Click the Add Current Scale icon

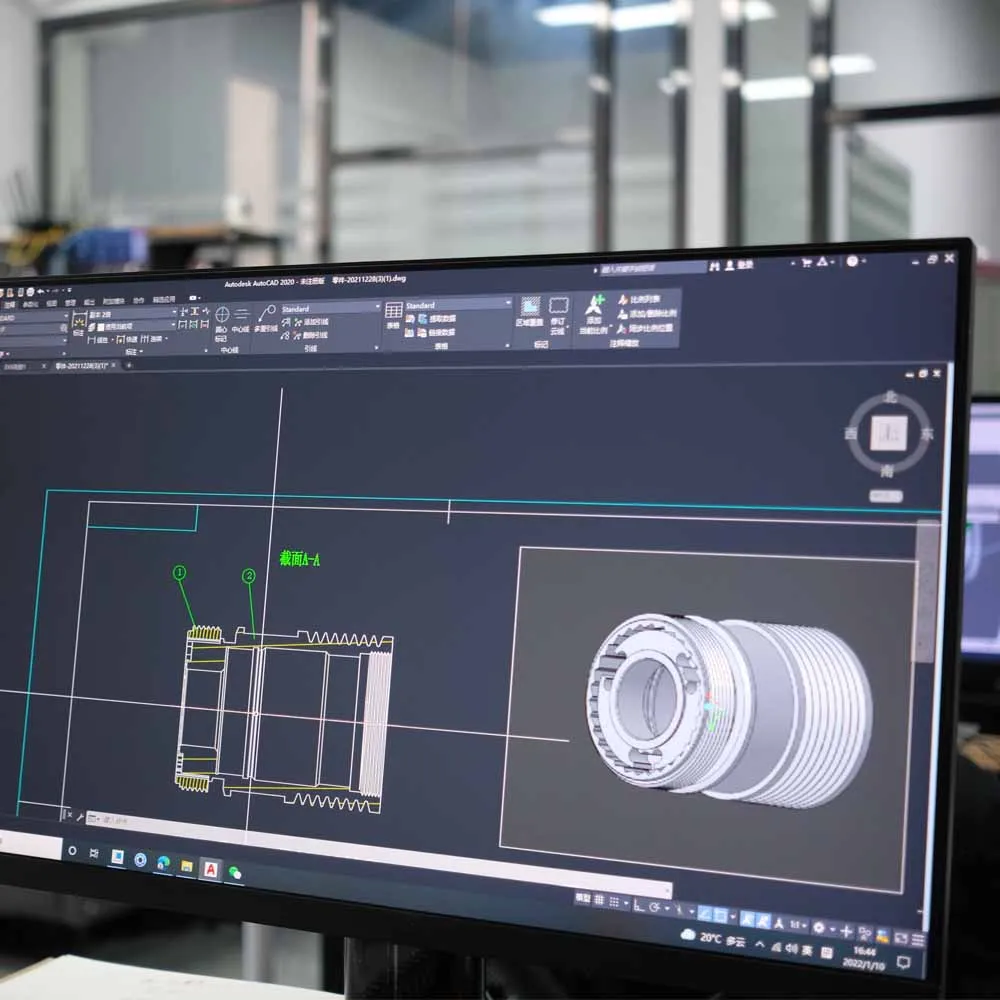click(594, 313)
